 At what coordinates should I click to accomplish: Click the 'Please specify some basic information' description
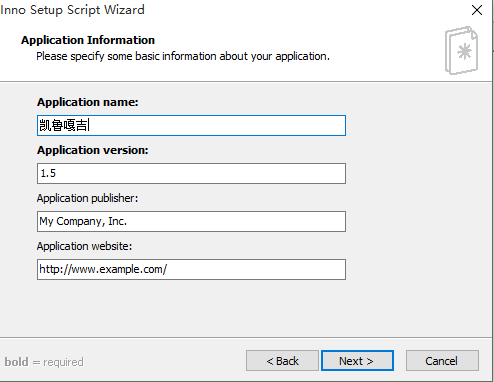click(x=183, y=56)
